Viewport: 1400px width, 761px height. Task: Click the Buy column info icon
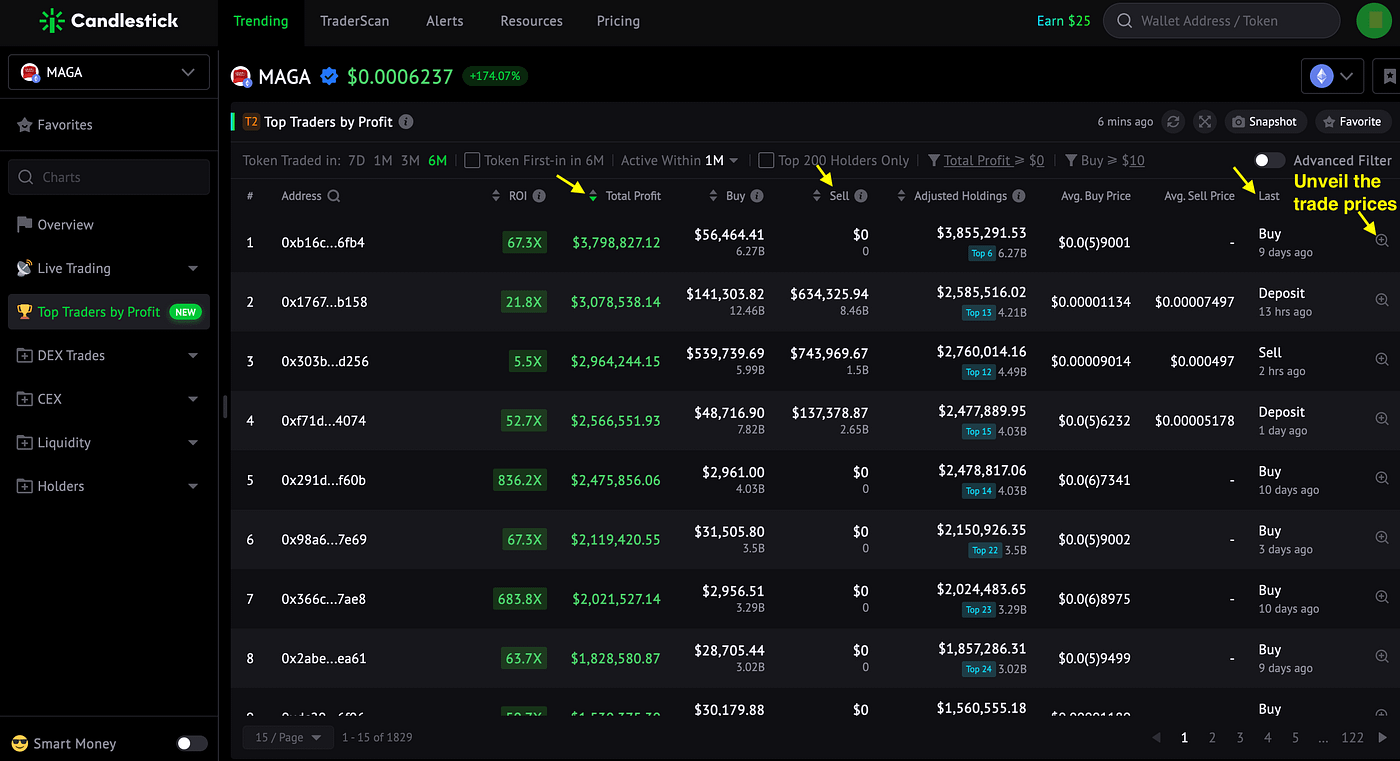pos(757,196)
